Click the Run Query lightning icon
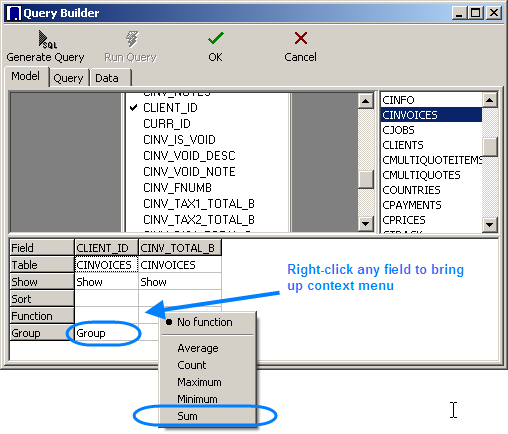This screenshot has height=434, width=508. click(132, 39)
